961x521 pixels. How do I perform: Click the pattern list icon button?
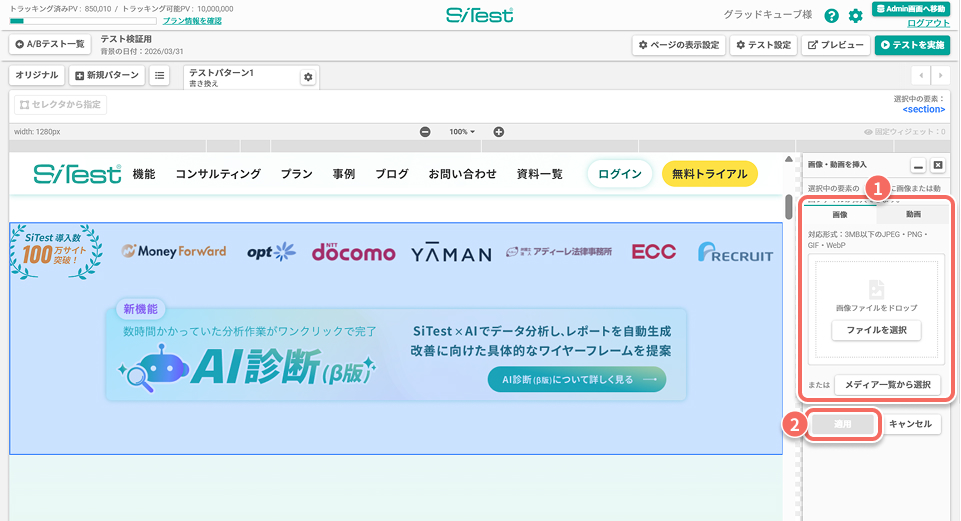point(159,75)
